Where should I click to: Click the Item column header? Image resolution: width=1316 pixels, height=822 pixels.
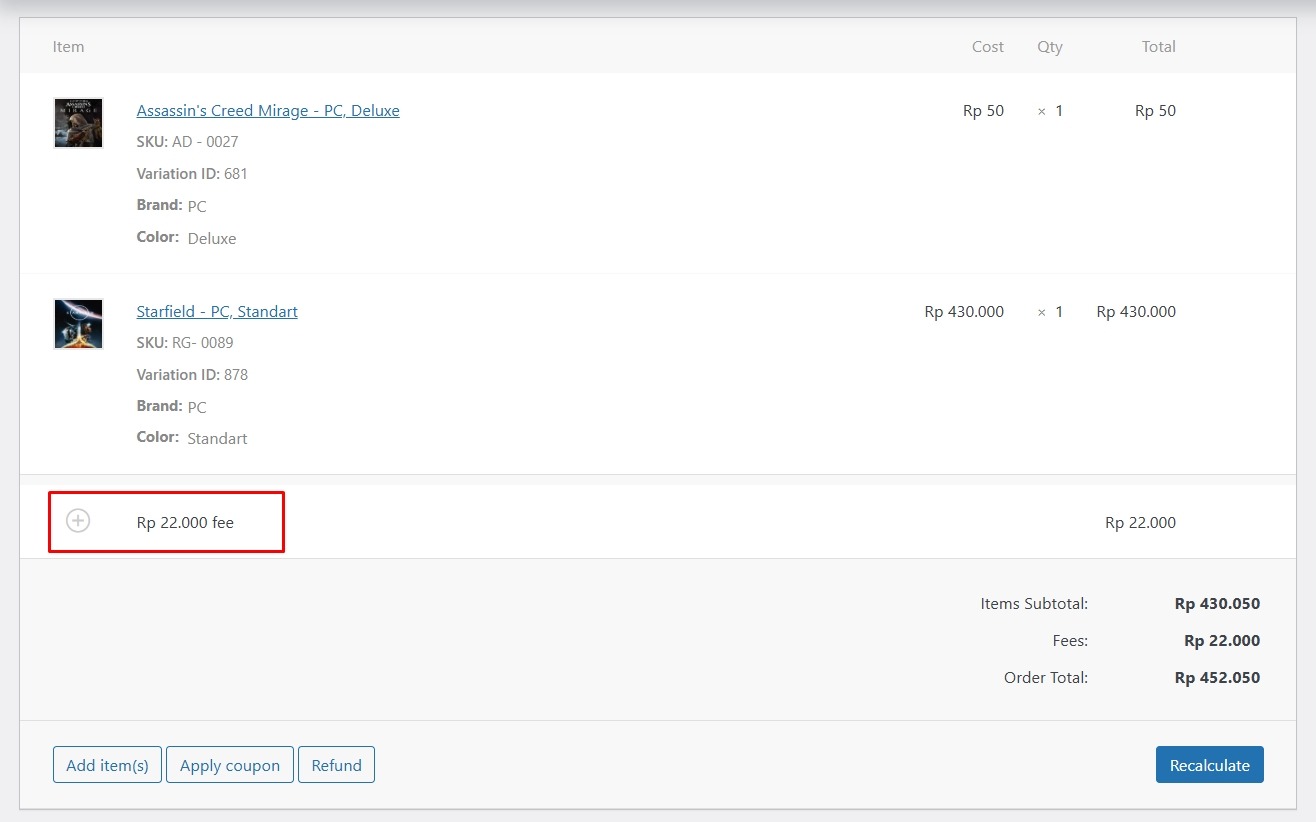[x=68, y=47]
